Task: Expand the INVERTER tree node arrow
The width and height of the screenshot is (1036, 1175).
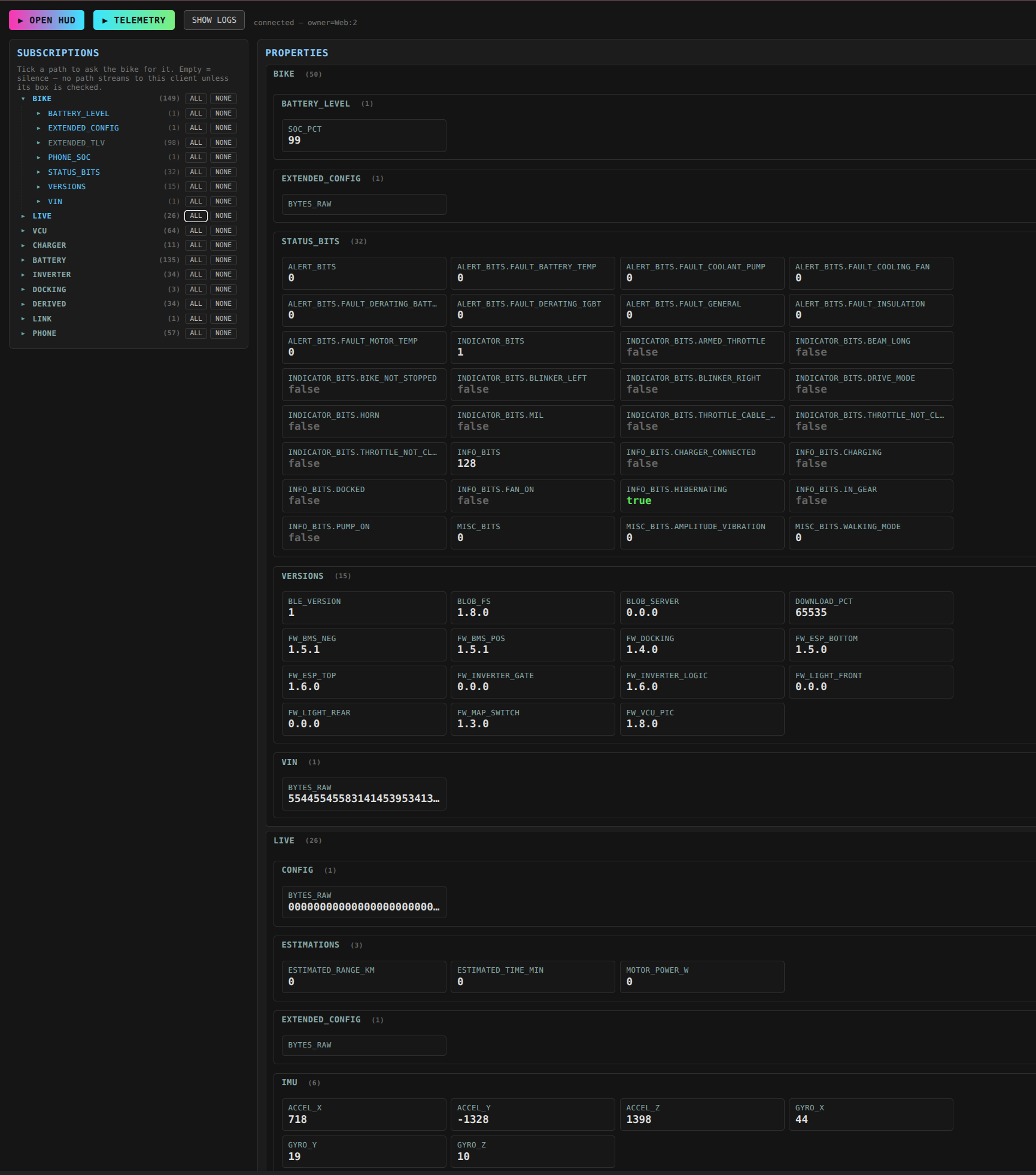Action: point(23,275)
